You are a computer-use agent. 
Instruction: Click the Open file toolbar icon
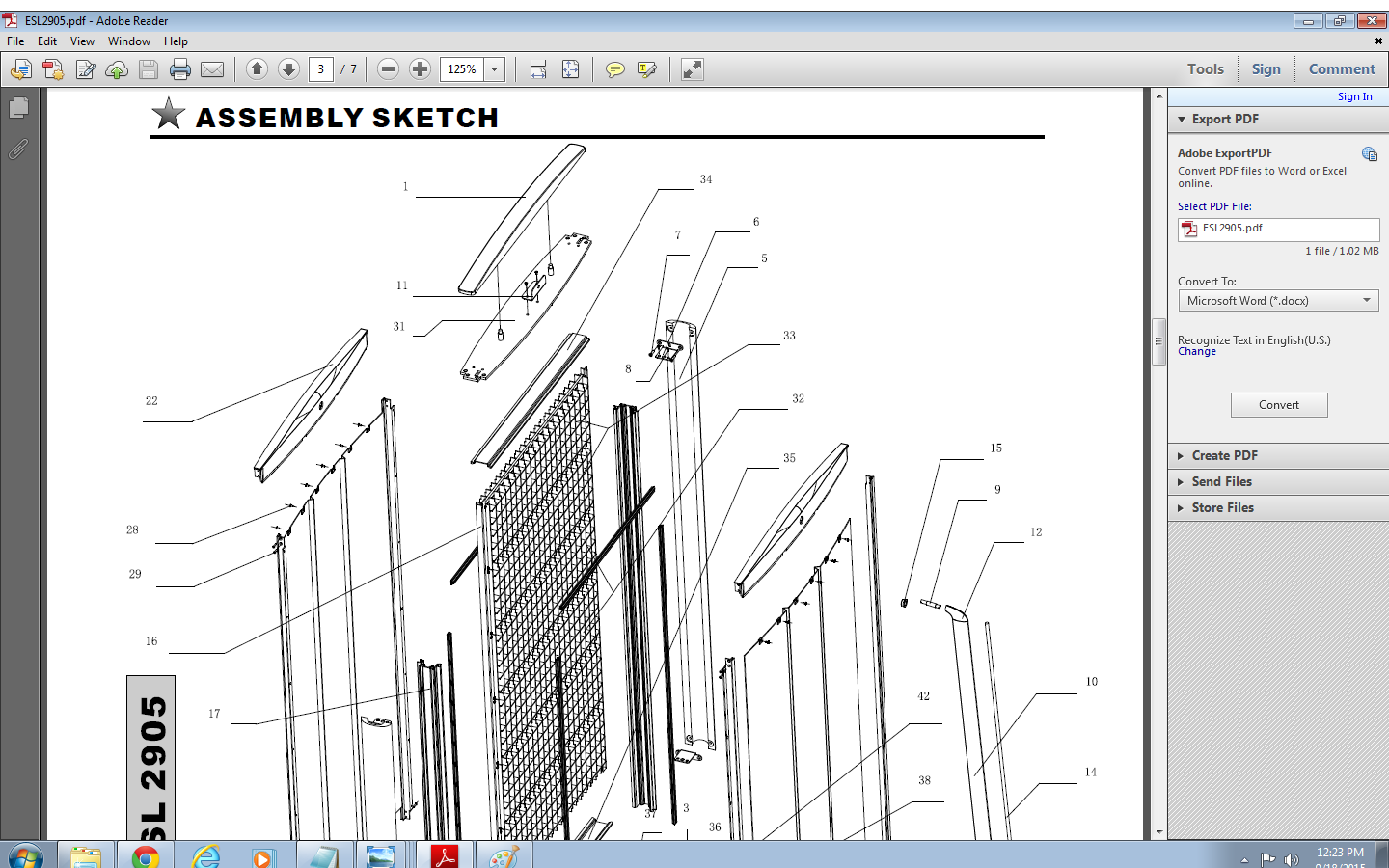[x=21, y=69]
